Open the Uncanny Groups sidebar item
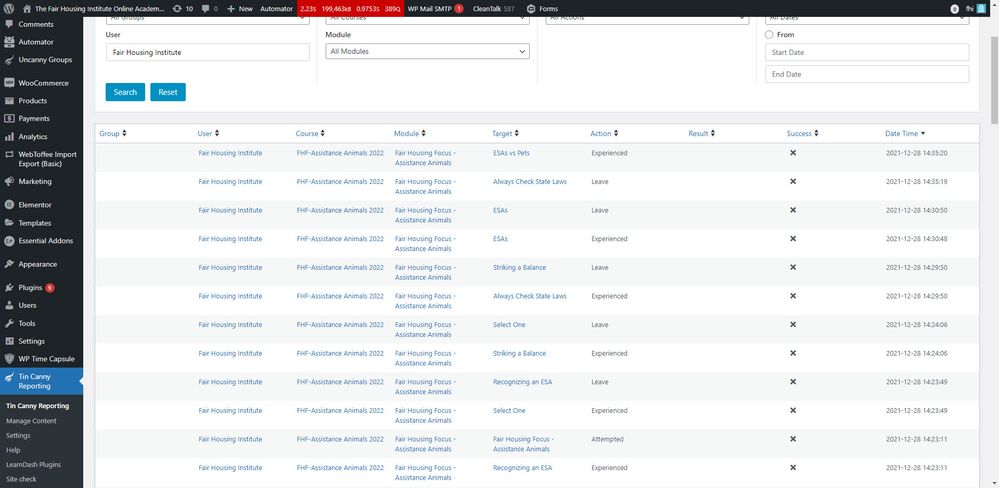The height and width of the screenshot is (488, 999). 45,60
